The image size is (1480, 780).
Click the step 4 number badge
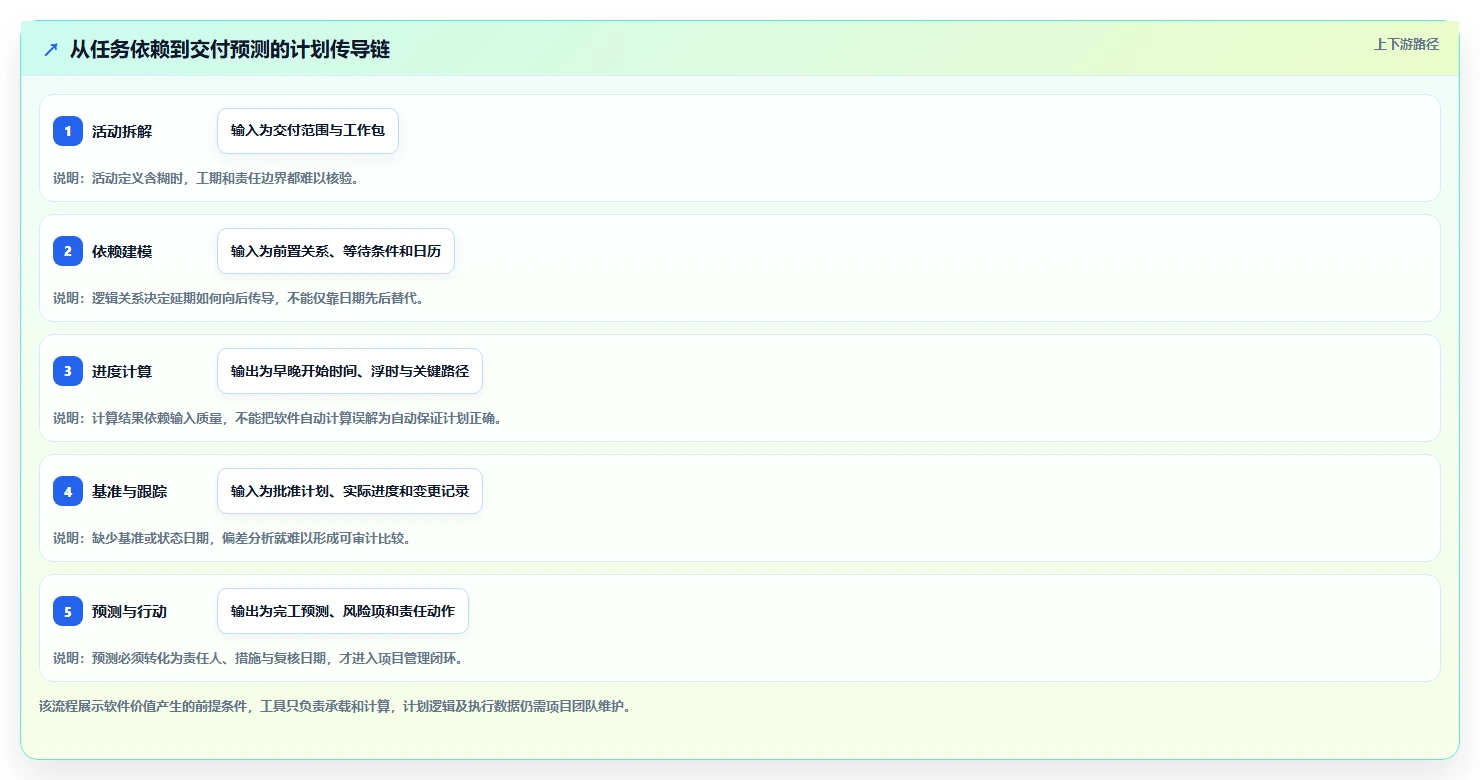[68, 491]
